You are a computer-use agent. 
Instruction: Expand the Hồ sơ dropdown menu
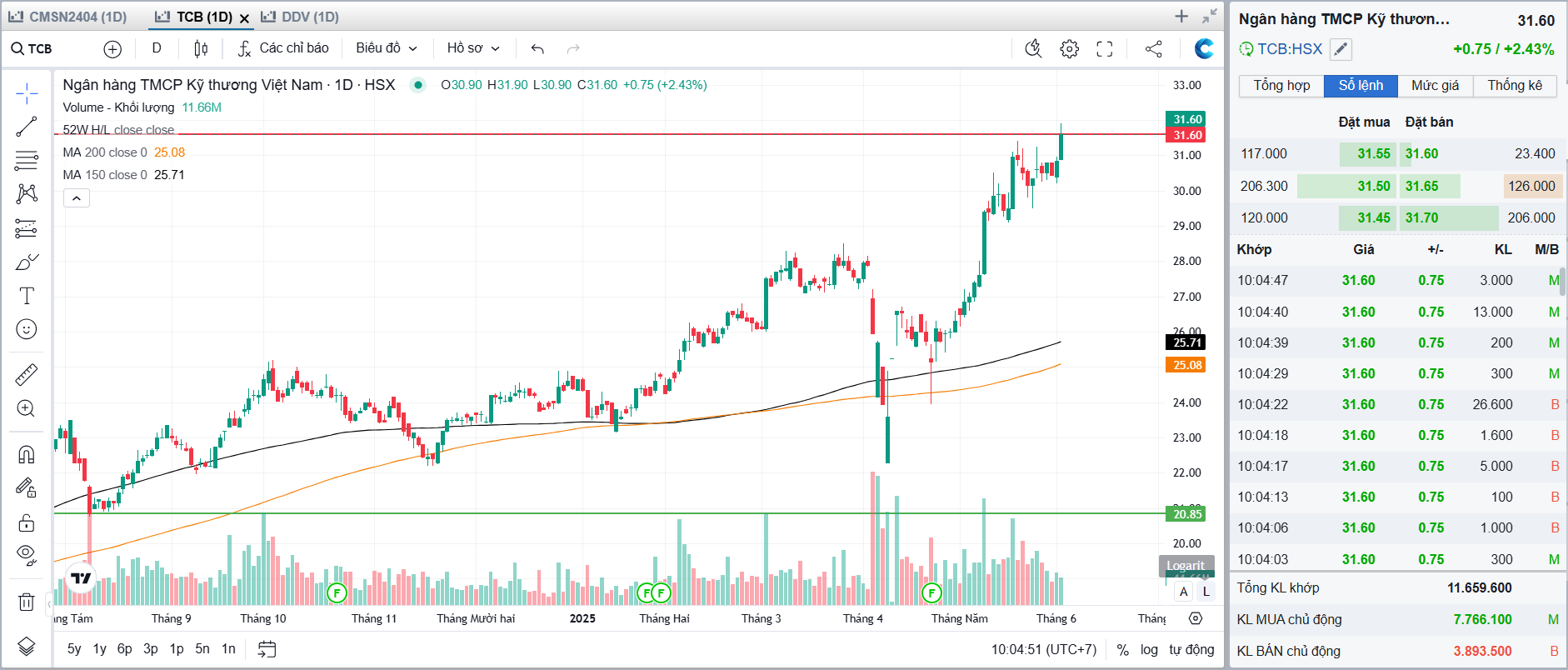click(472, 48)
